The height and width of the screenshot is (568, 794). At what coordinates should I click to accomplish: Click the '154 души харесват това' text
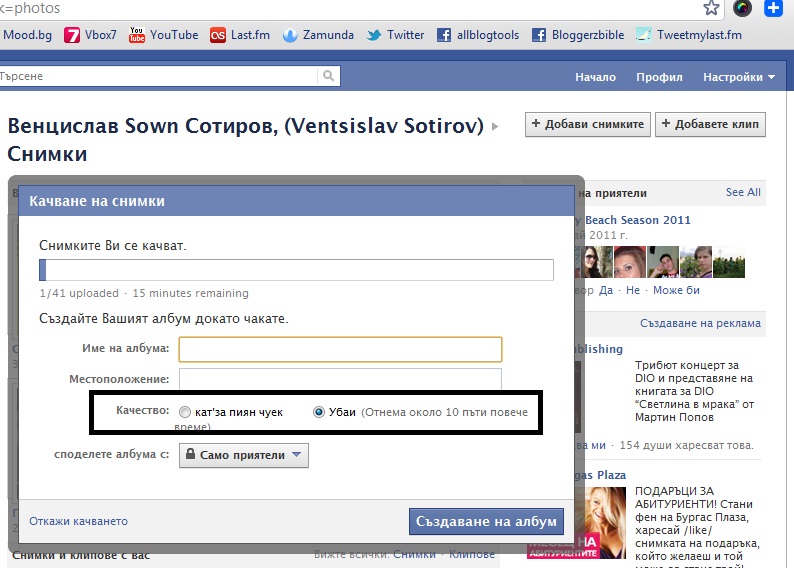click(x=686, y=445)
